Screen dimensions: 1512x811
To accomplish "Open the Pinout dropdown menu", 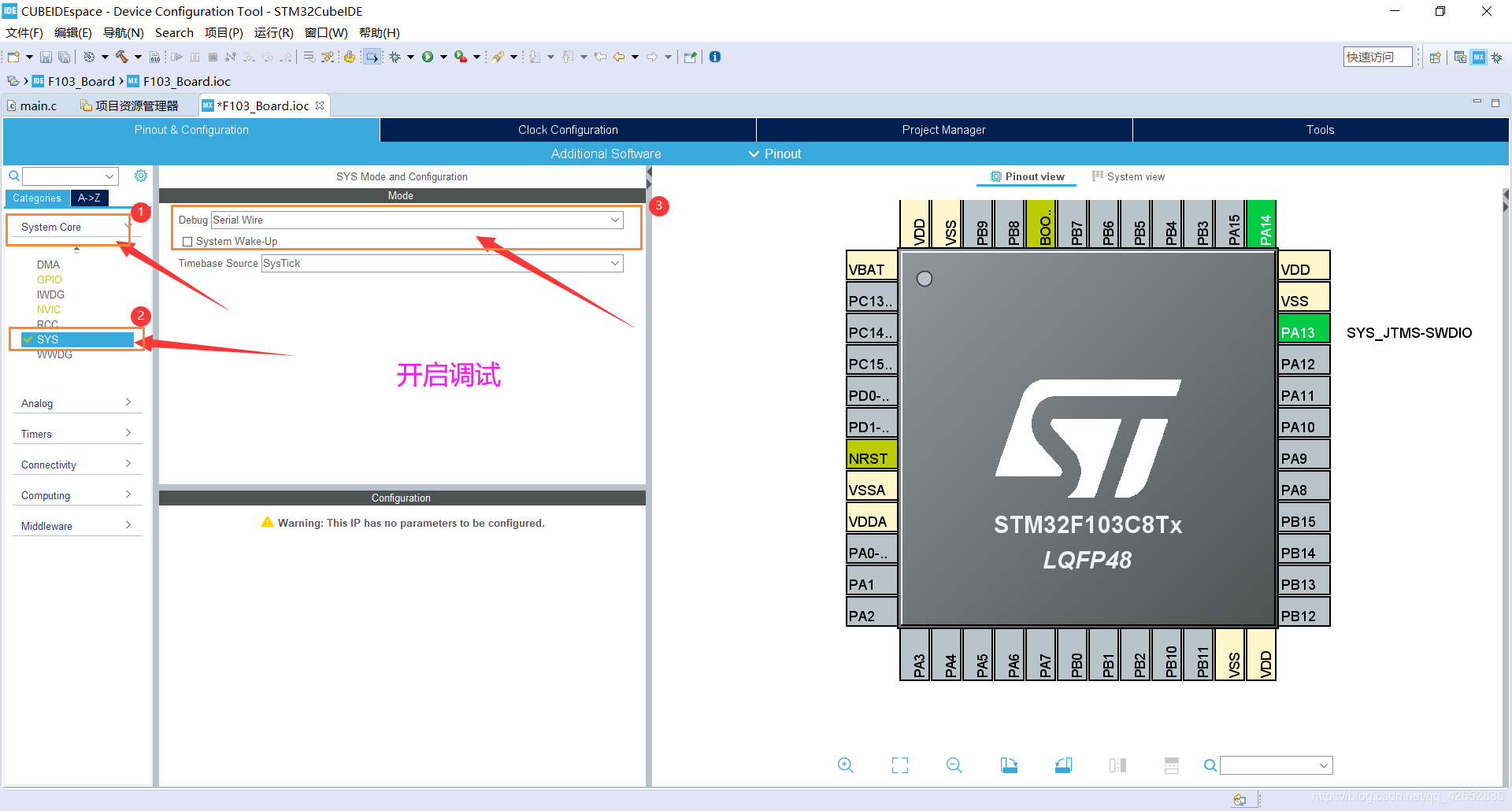I will [x=775, y=154].
